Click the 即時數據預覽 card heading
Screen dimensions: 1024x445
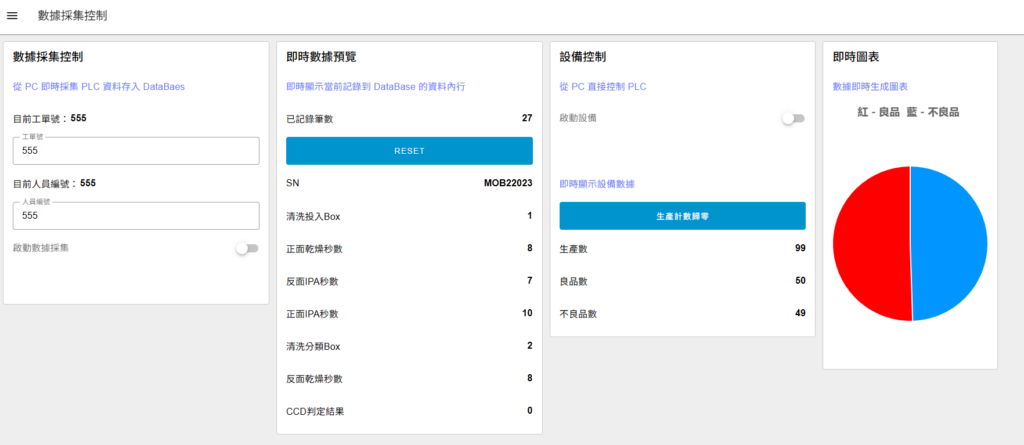pos(320,57)
